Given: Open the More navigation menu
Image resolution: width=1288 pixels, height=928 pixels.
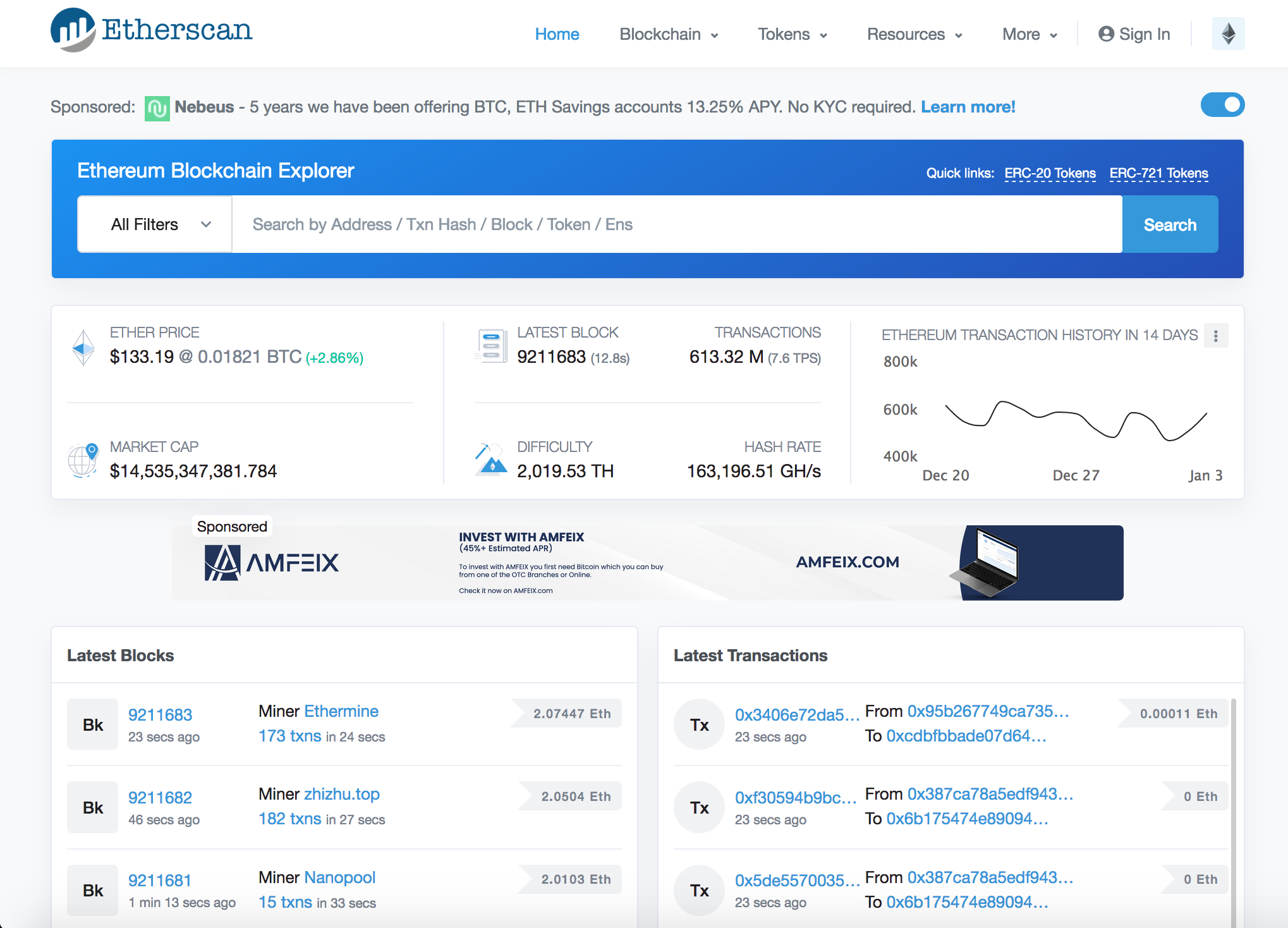Looking at the screenshot, I should (1029, 34).
